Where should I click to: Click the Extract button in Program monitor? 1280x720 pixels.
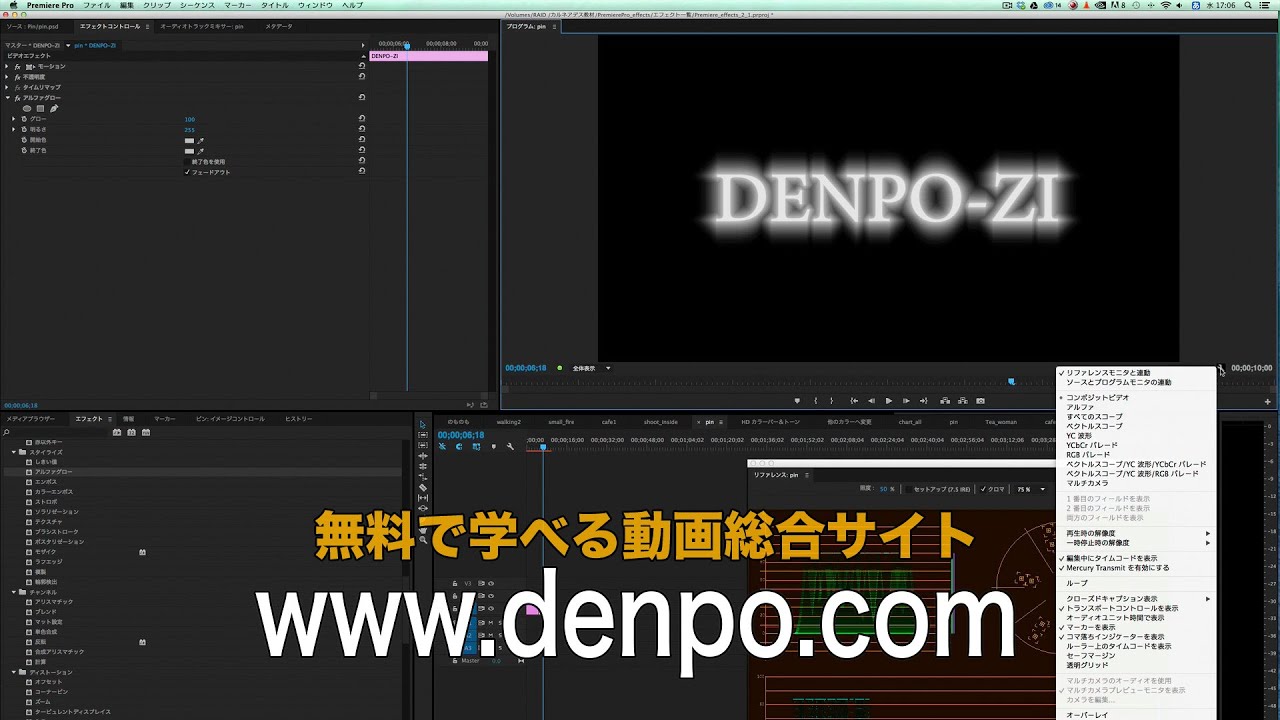[x=963, y=401]
